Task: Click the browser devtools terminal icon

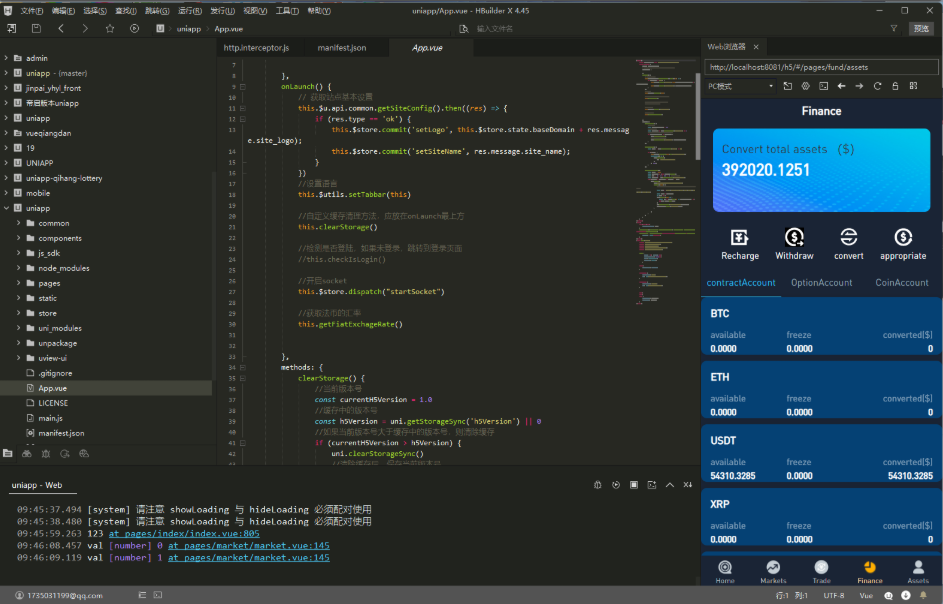Action: pos(823,86)
